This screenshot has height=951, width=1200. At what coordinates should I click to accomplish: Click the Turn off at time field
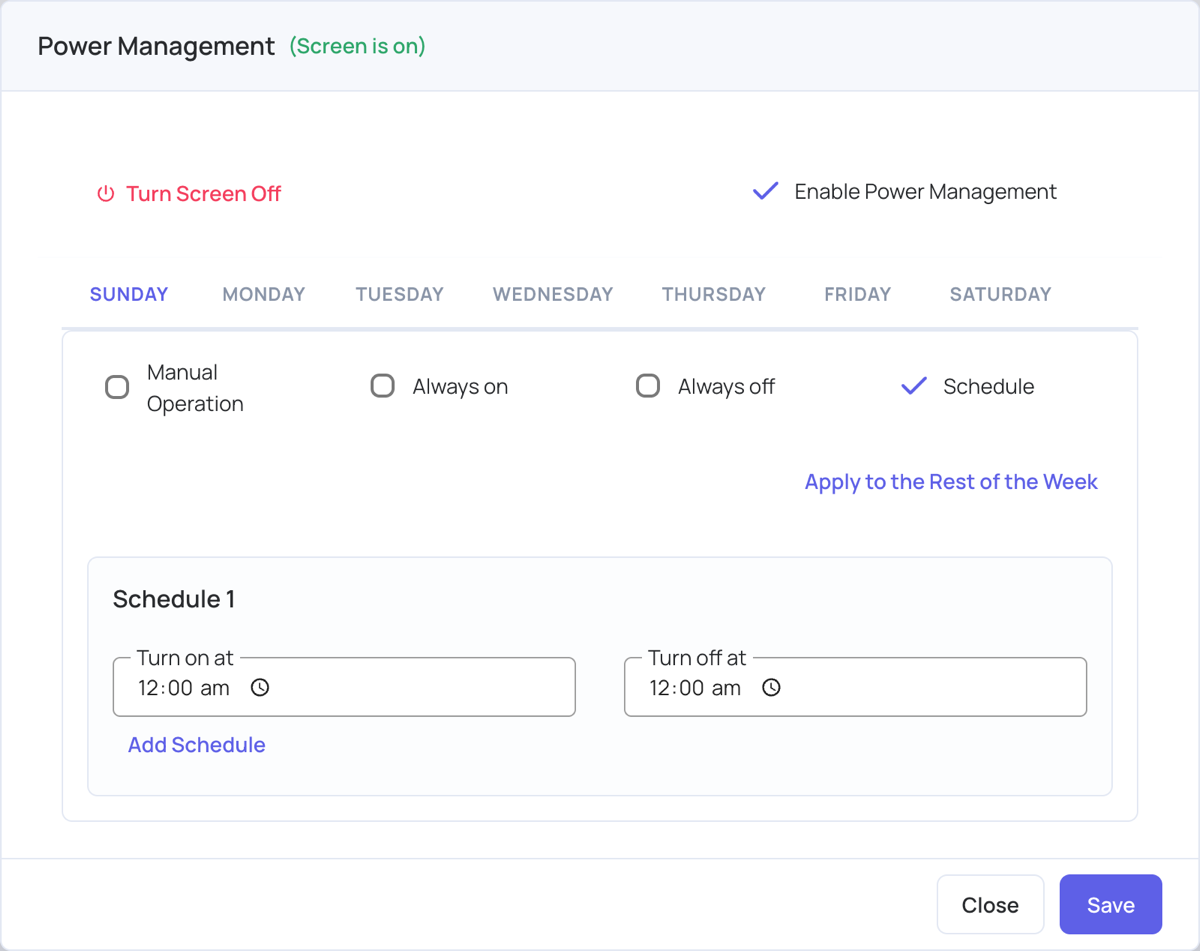tap(855, 687)
